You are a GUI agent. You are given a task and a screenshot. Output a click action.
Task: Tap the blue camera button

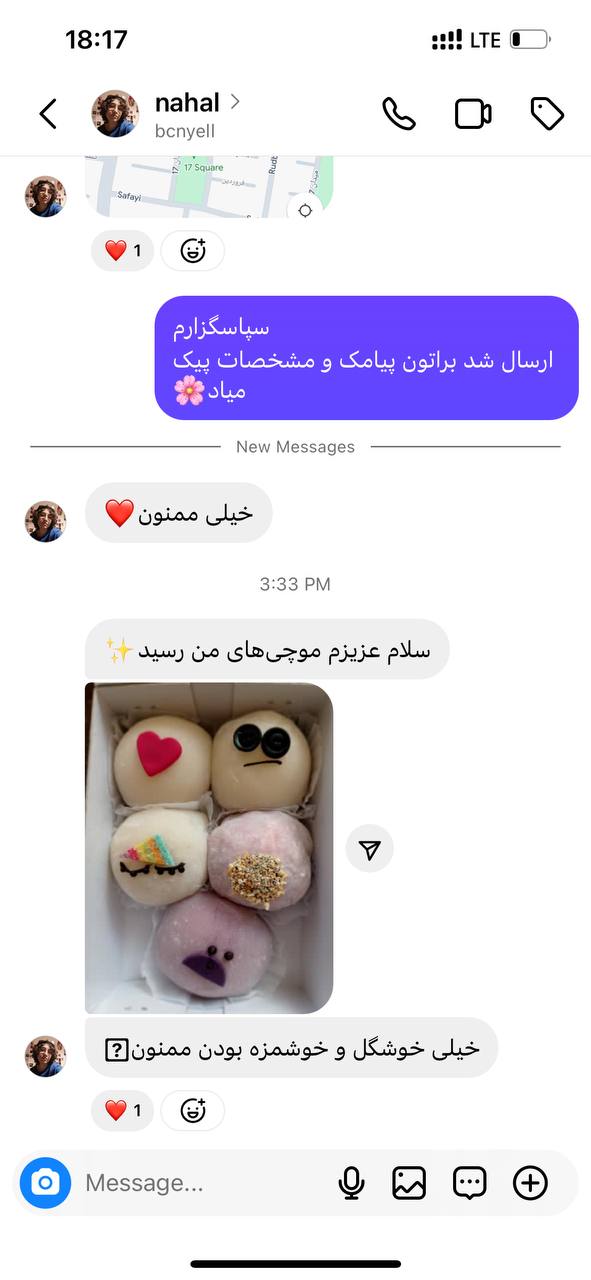coord(45,1183)
